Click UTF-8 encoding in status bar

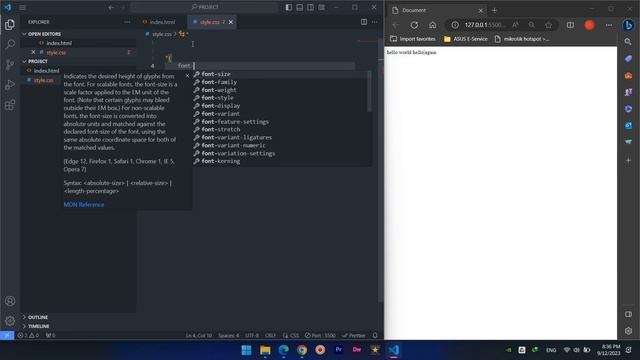[x=252, y=335]
